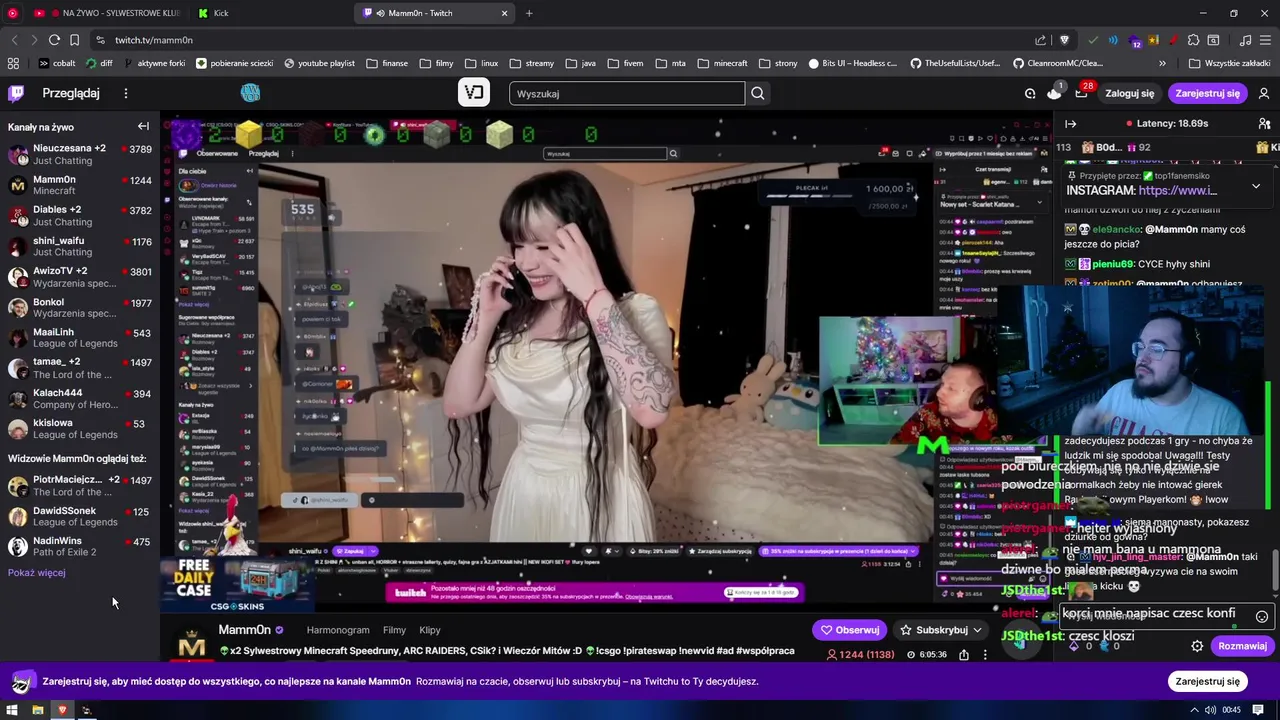Collapse the chat panel arrow
The height and width of the screenshot is (720, 1280).
(x=1070, y=124)
